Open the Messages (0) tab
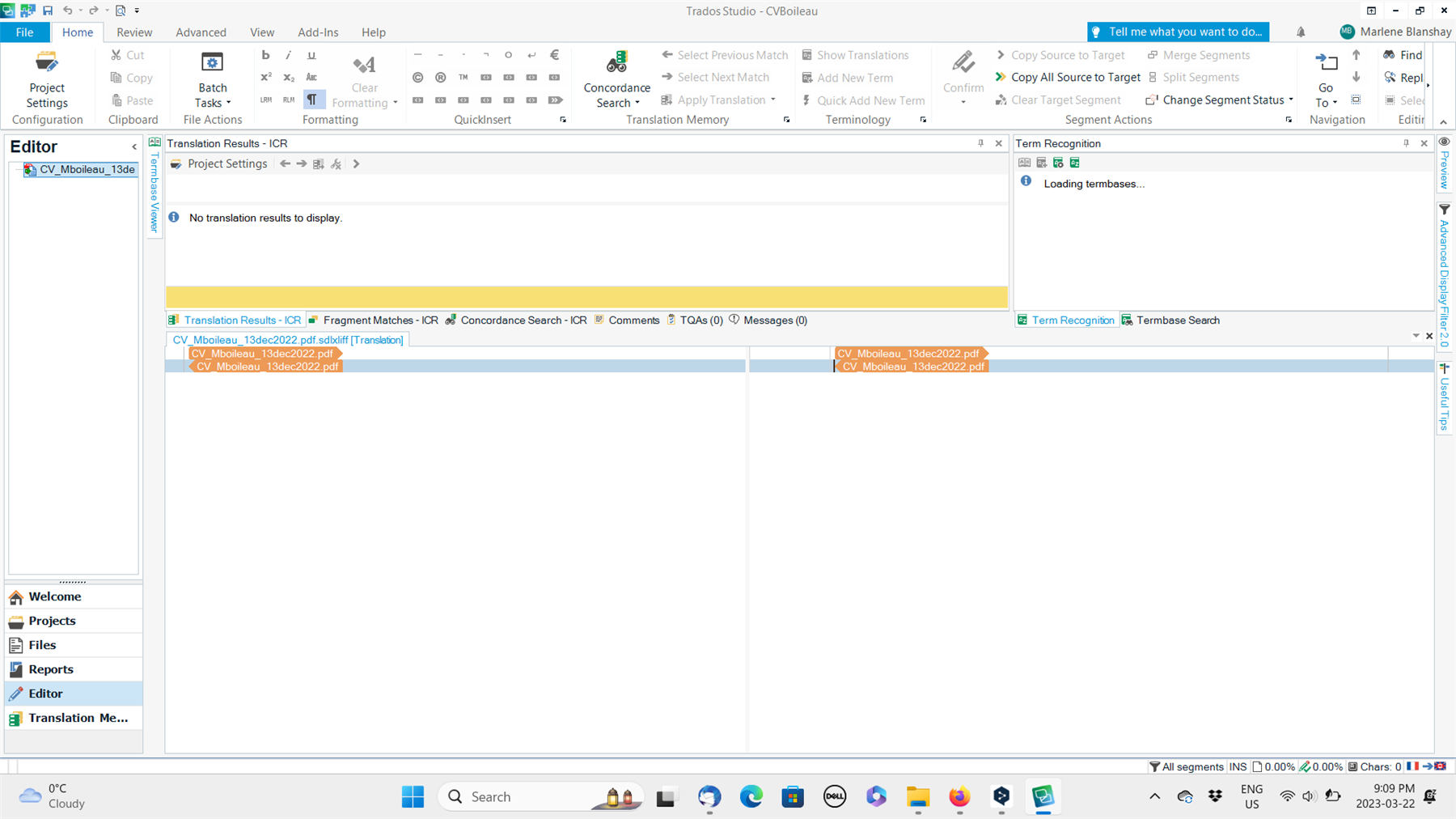This screenshot has width=1456, height=819. click(x=768, y=320)
